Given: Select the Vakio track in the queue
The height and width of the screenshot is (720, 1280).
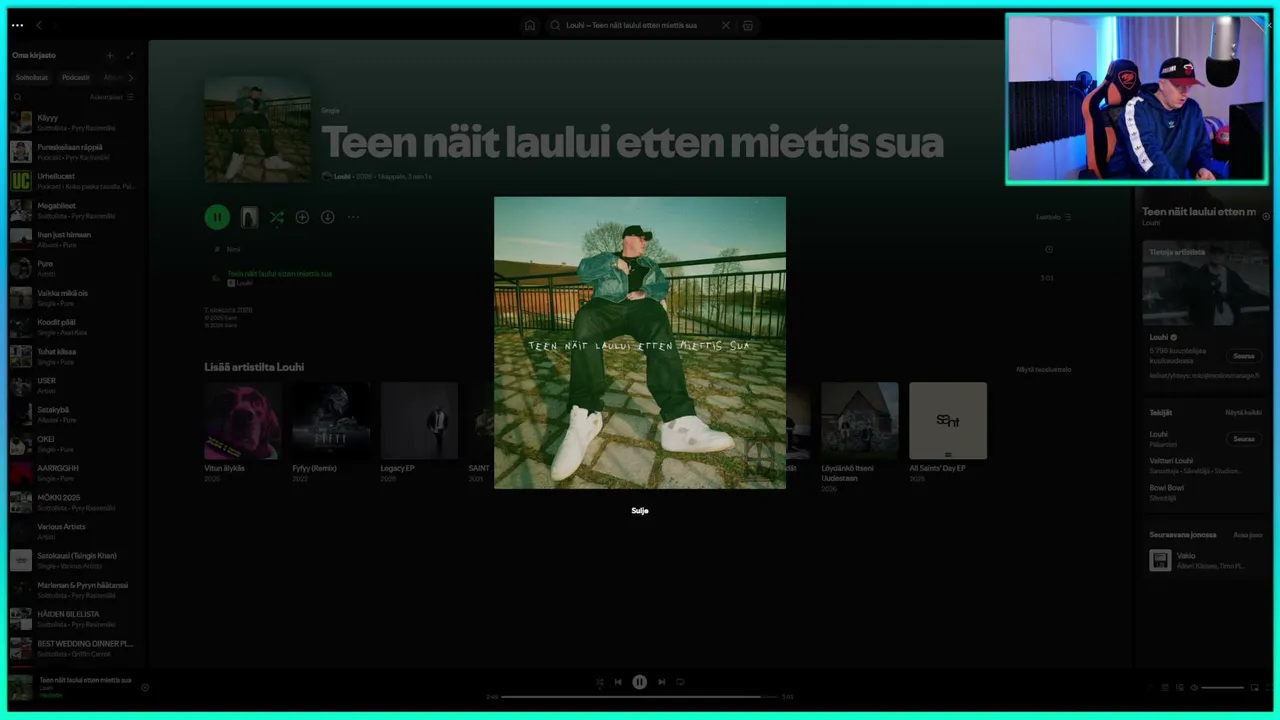Looking at the screenshot, I should [1205, 560].
